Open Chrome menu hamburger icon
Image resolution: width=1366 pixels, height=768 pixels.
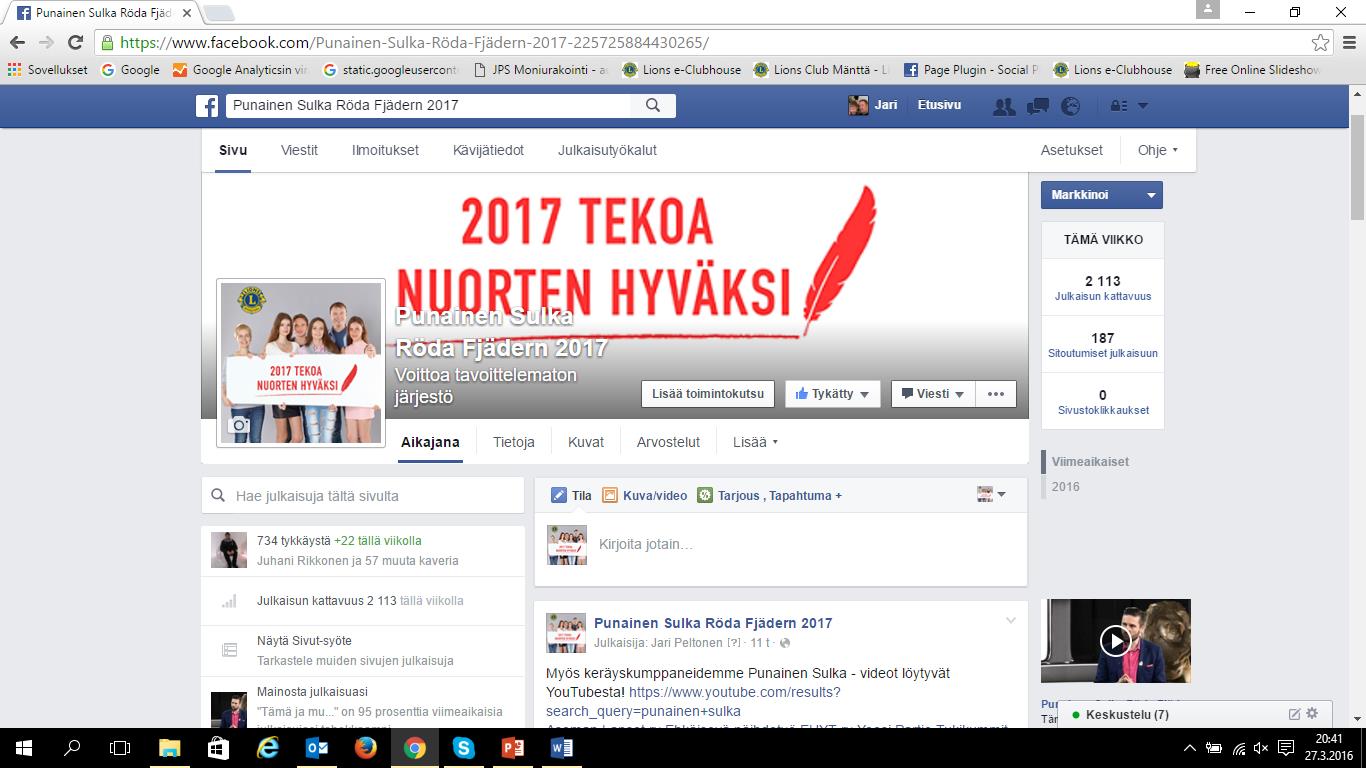pyautogui.click(x=1349, y=43)
